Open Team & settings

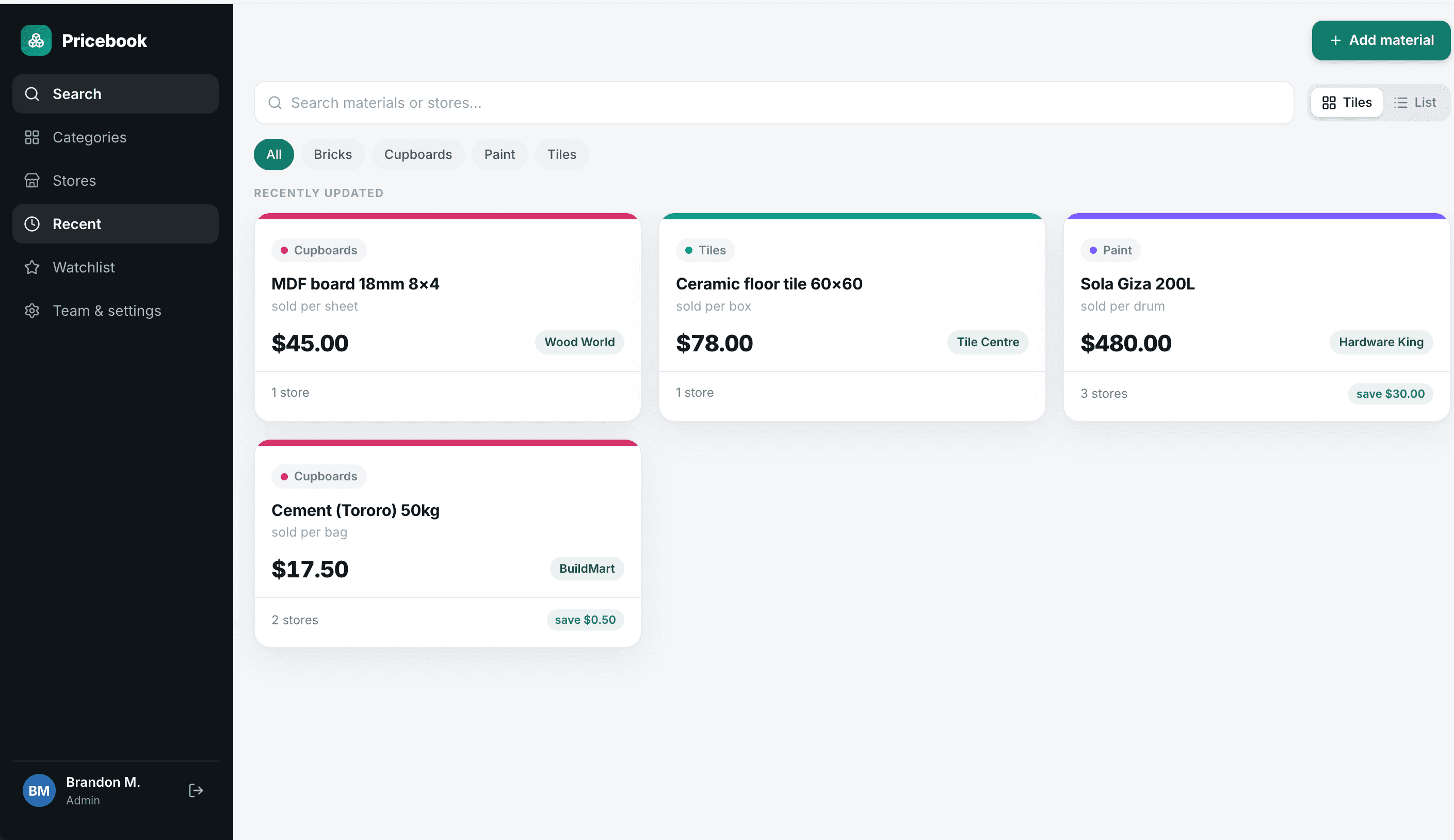116,311
